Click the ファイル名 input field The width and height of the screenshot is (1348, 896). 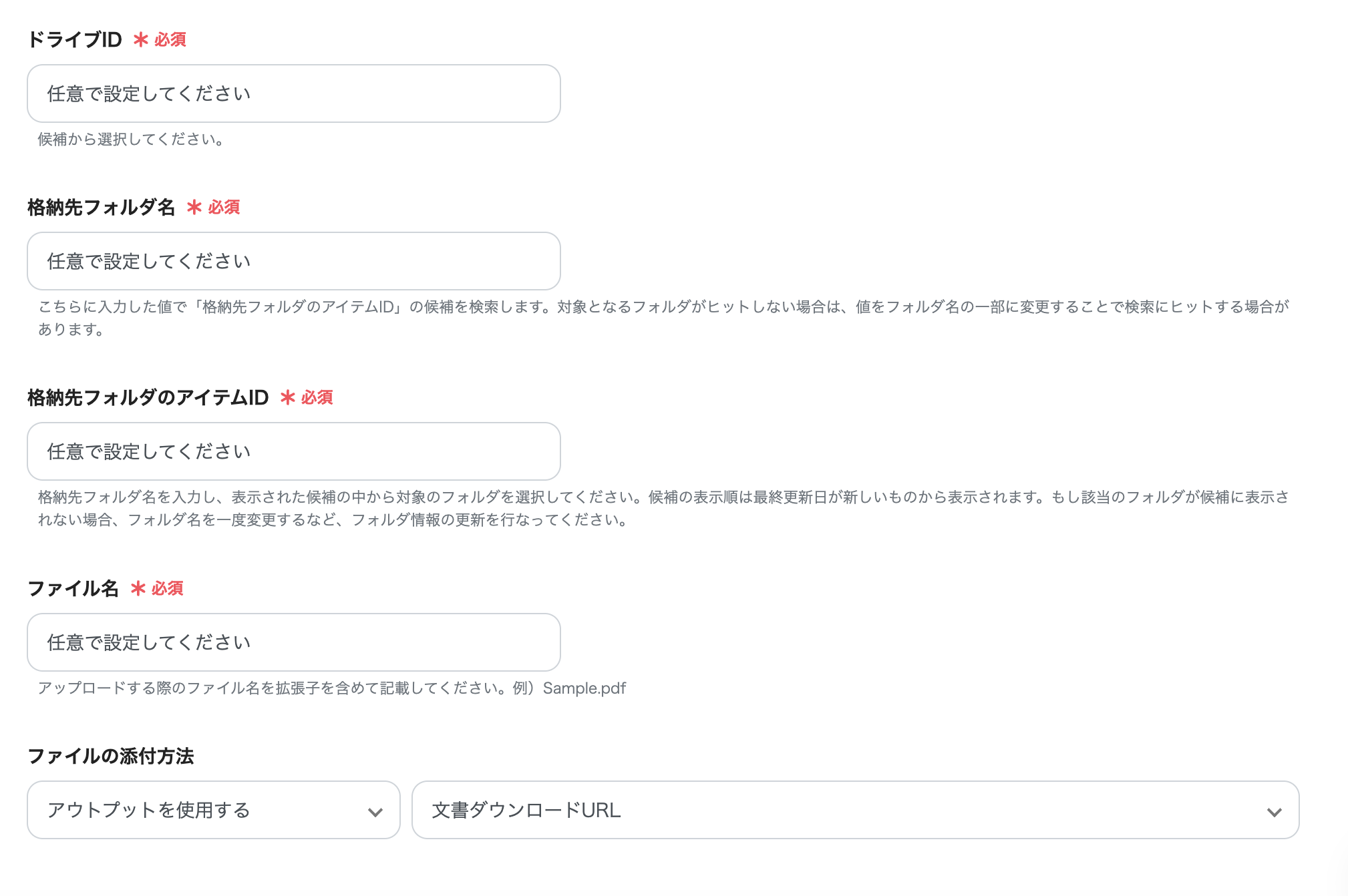tap(293, 642)
